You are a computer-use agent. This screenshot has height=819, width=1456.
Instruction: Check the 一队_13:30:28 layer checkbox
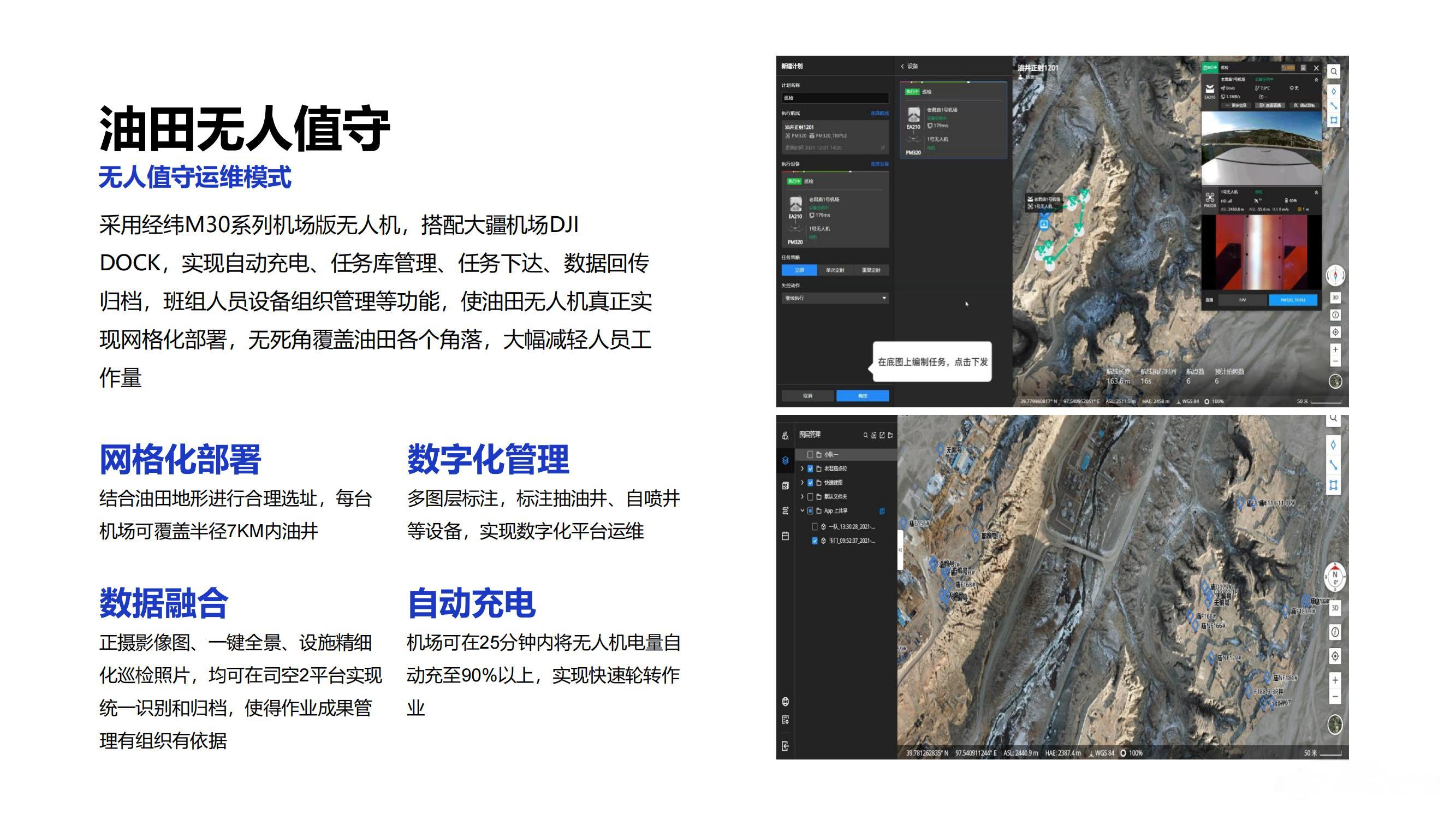click(815, 527)
